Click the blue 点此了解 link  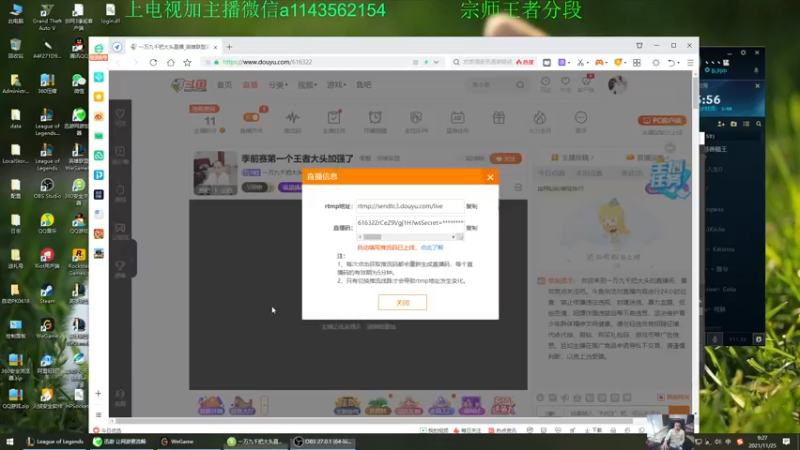coord(432,247)
